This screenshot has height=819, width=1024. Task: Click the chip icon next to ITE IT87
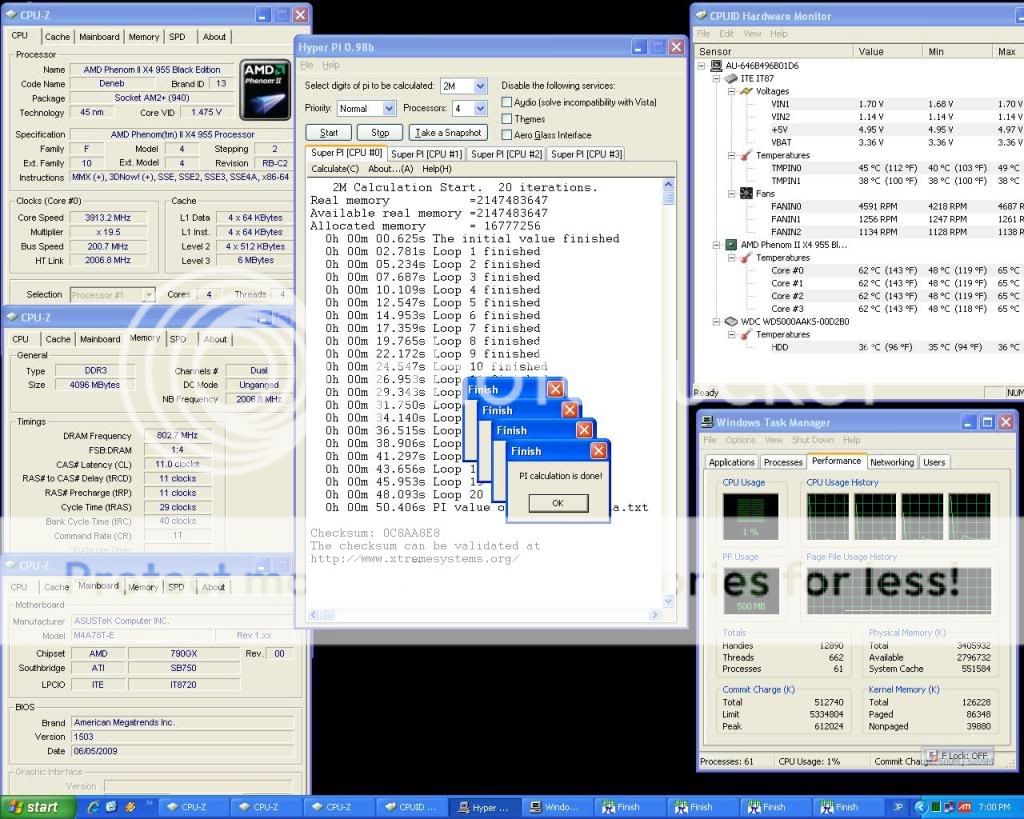coord(731,78)
